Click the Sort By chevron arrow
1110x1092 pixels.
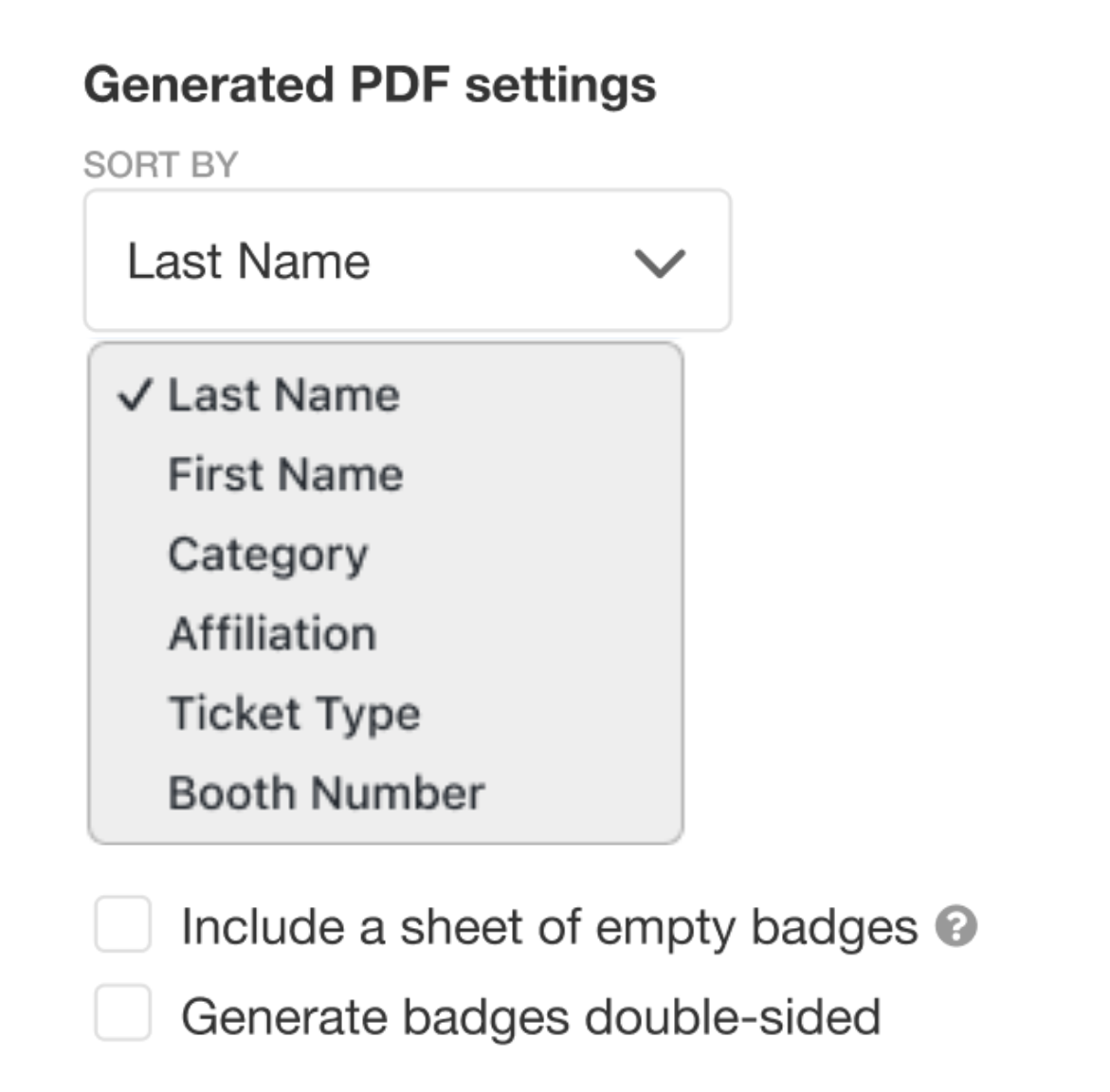coord(659,263)
